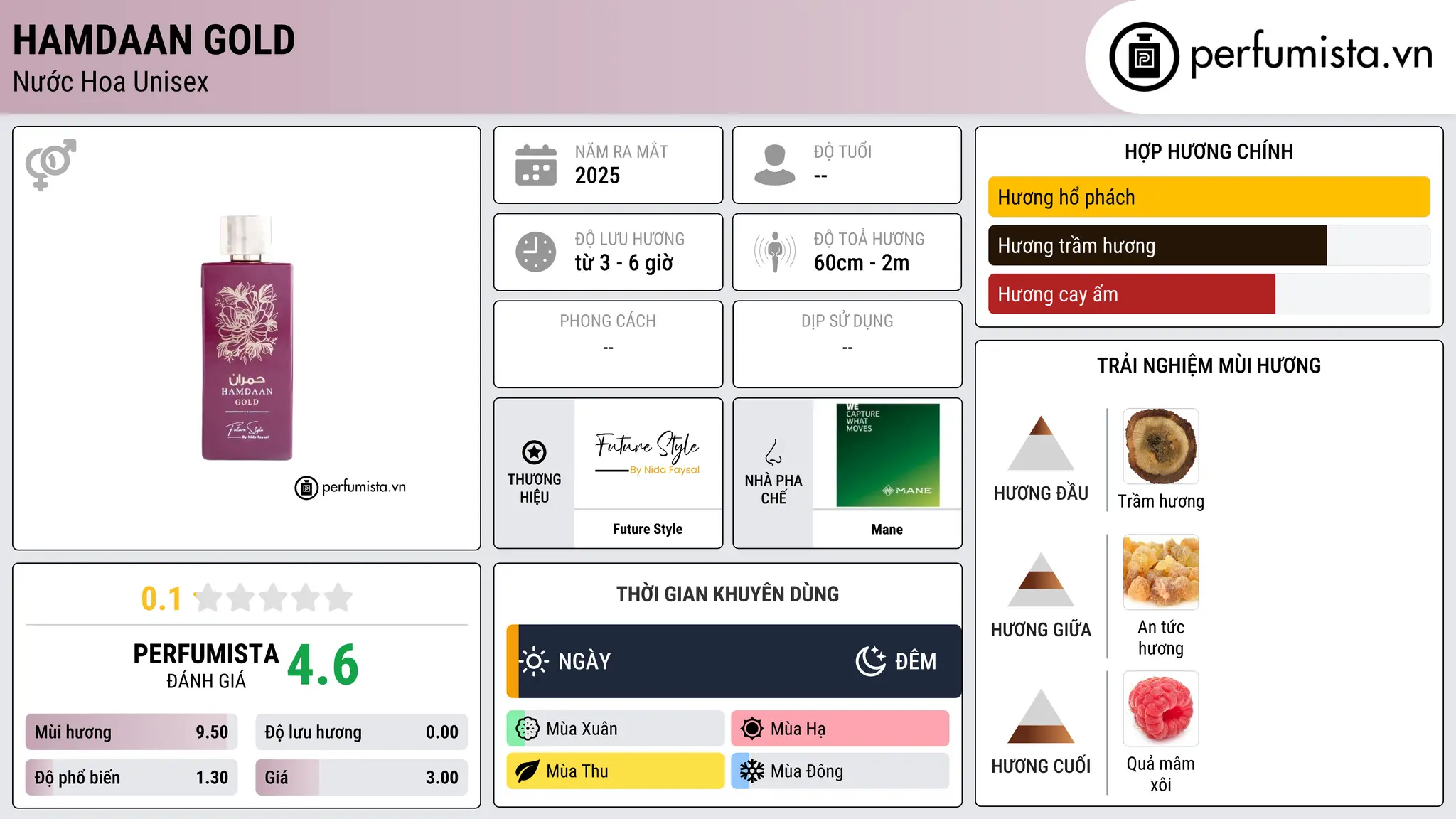Click the middle-note pyramid icon above Hương giữa
Screen dimensions: 1456x819
click(x=1041, y=579)
